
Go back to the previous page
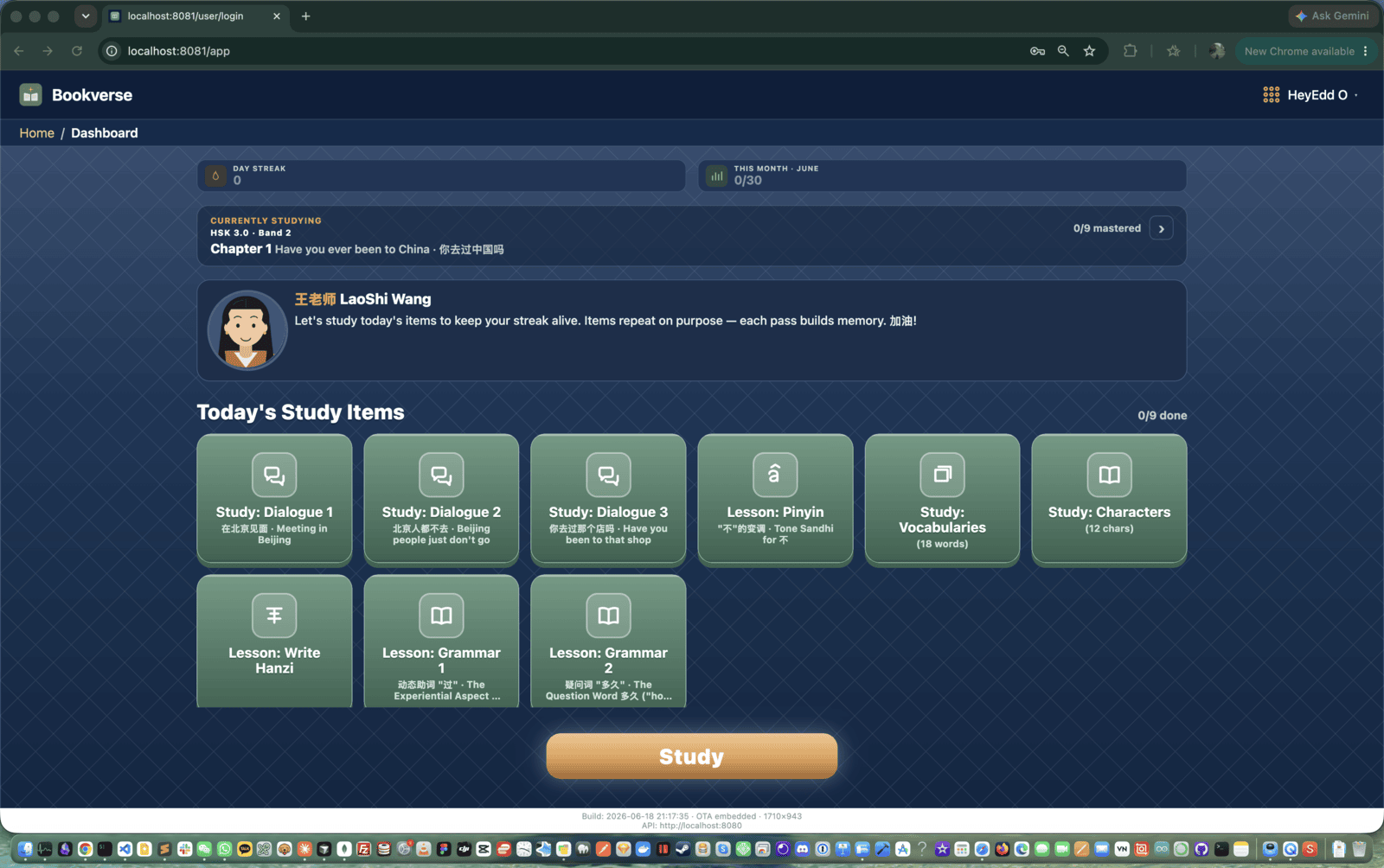click(19, 51)
